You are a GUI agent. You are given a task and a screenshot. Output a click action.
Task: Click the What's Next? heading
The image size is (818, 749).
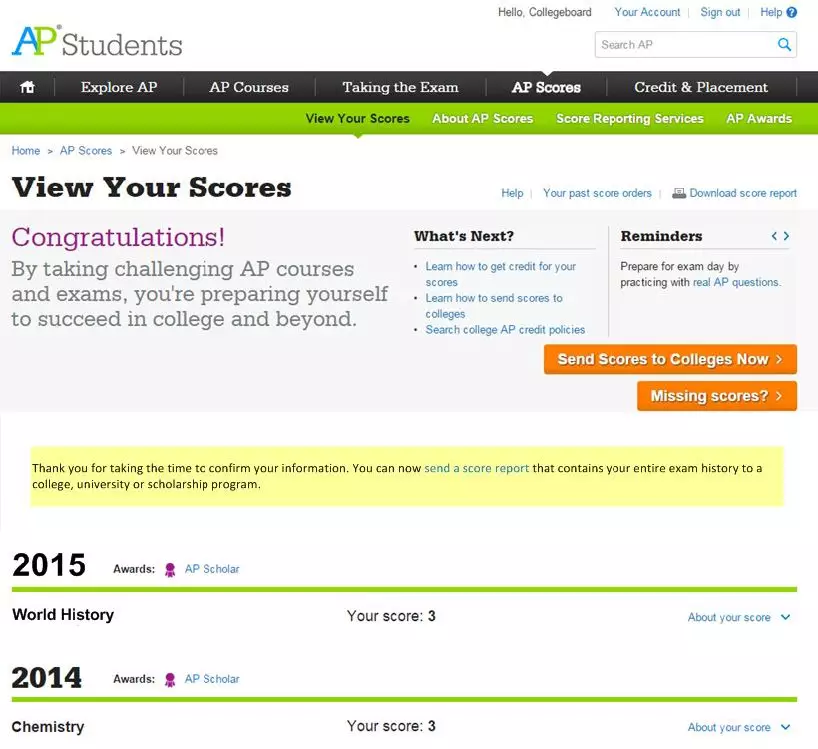[x=464, y=236]
